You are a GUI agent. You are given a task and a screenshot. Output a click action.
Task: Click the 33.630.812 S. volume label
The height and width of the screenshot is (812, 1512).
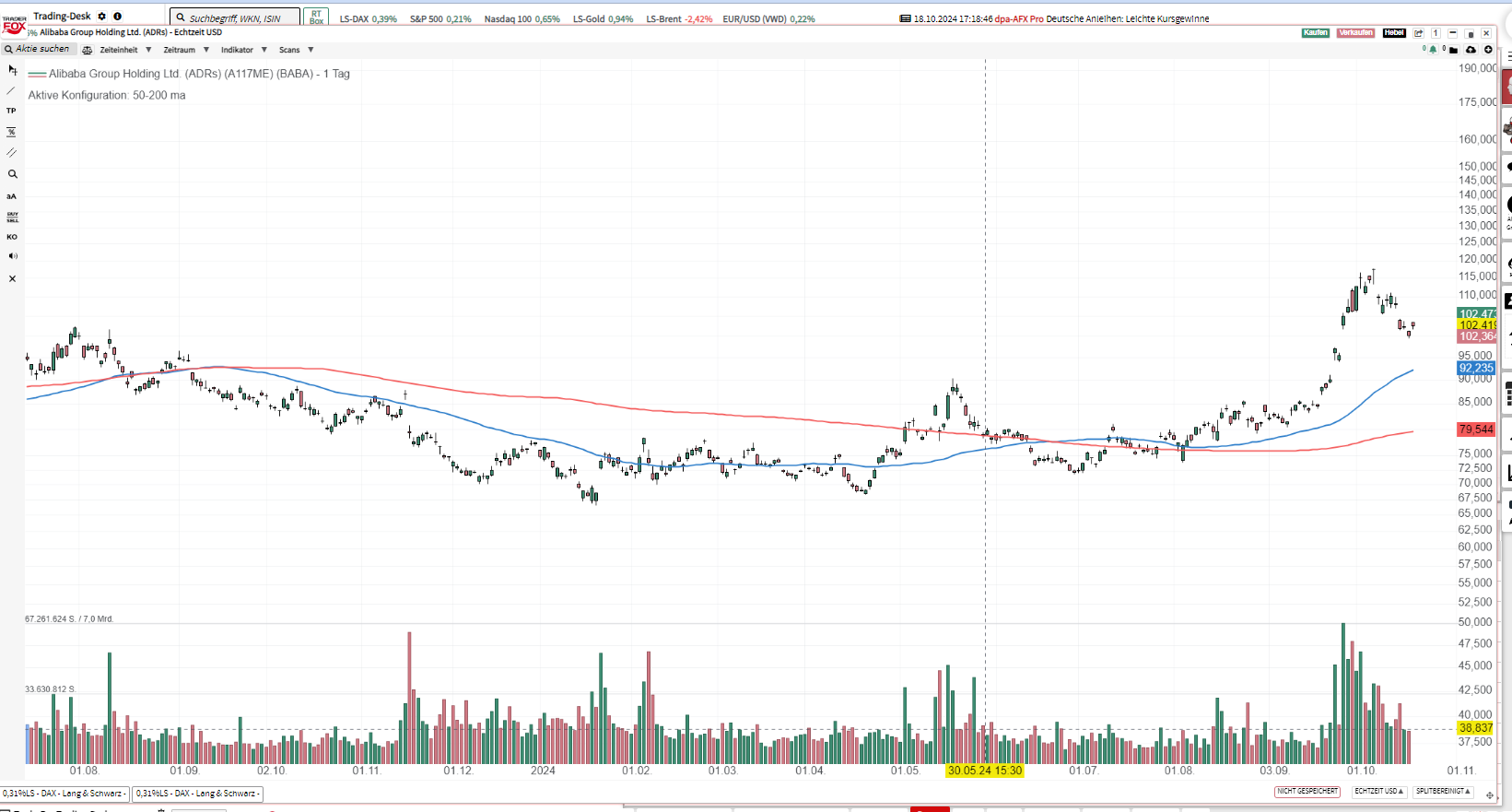pos(50,689)
